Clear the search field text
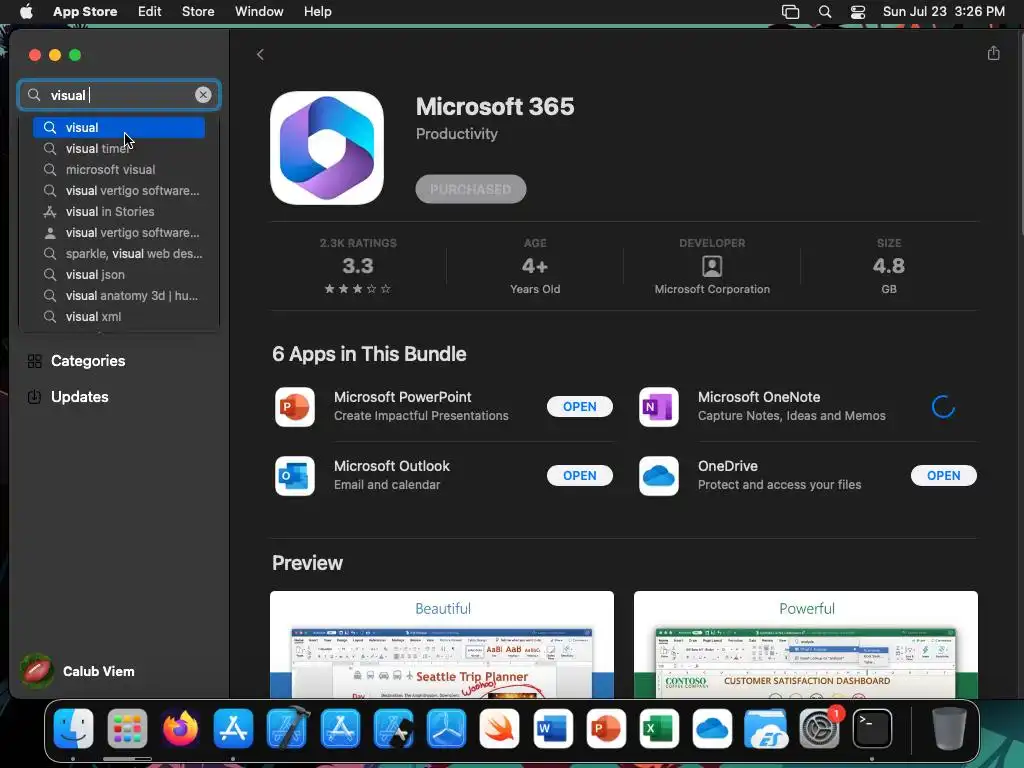1024x768 pixels. [x=203, y=95]
